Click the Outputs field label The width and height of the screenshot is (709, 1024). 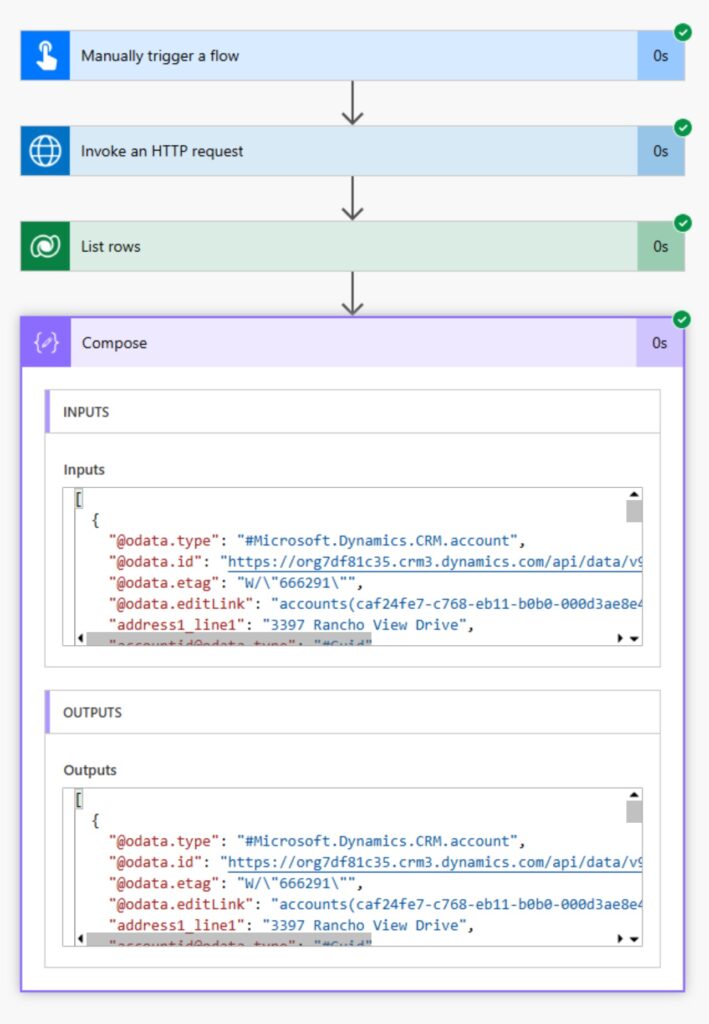pyautogui.click(x=89, y=770)
